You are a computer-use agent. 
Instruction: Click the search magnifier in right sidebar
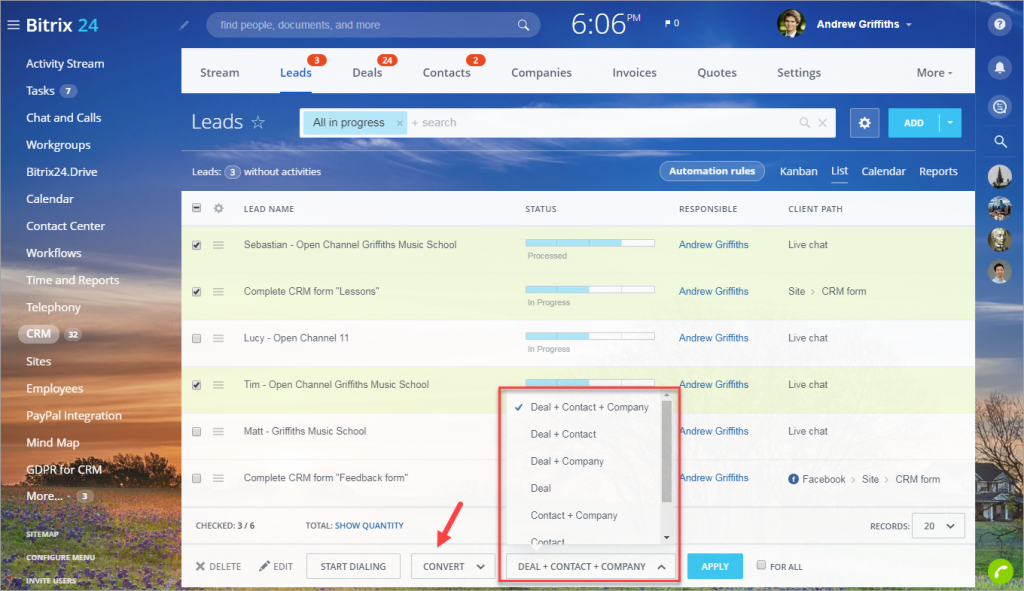1000,142
